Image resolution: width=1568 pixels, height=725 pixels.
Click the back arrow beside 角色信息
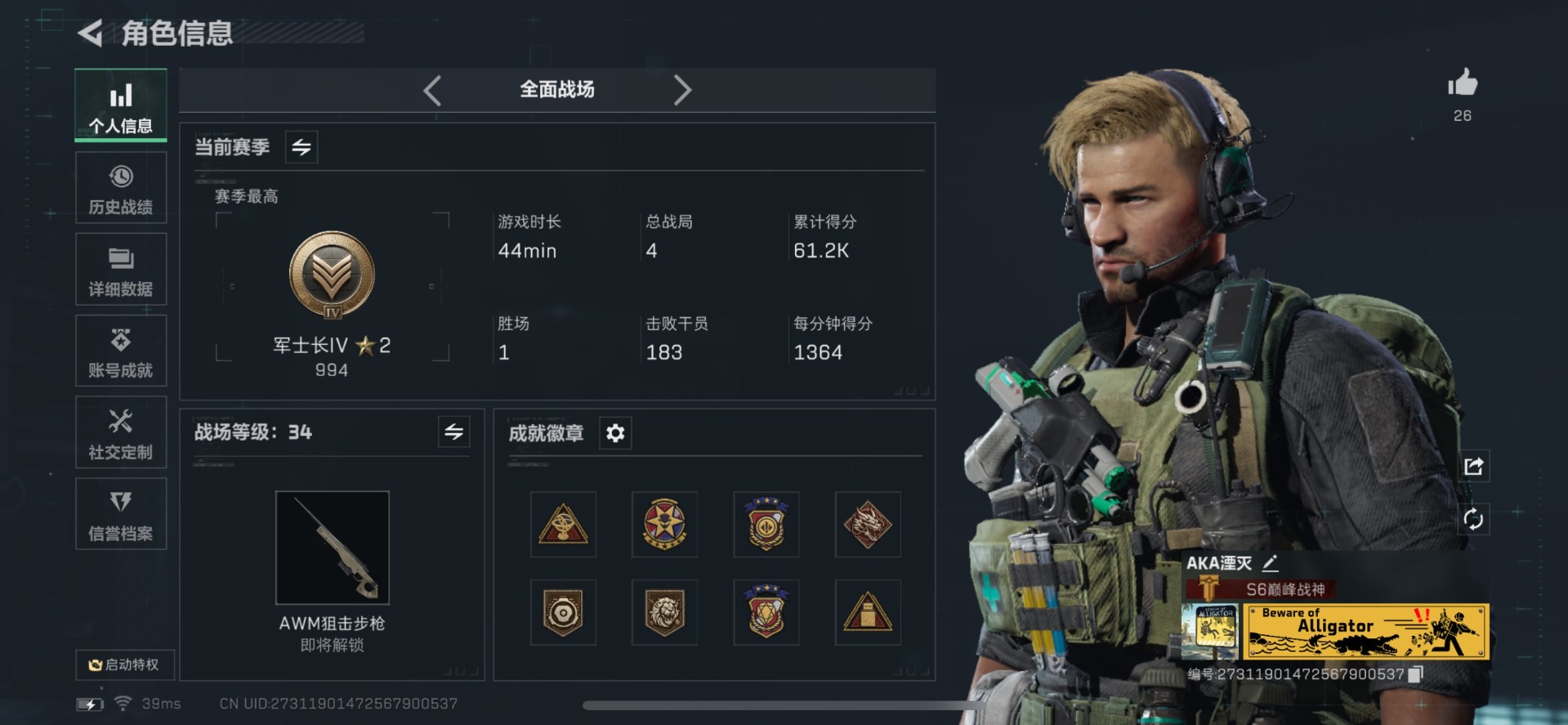[x=90, y=34]
